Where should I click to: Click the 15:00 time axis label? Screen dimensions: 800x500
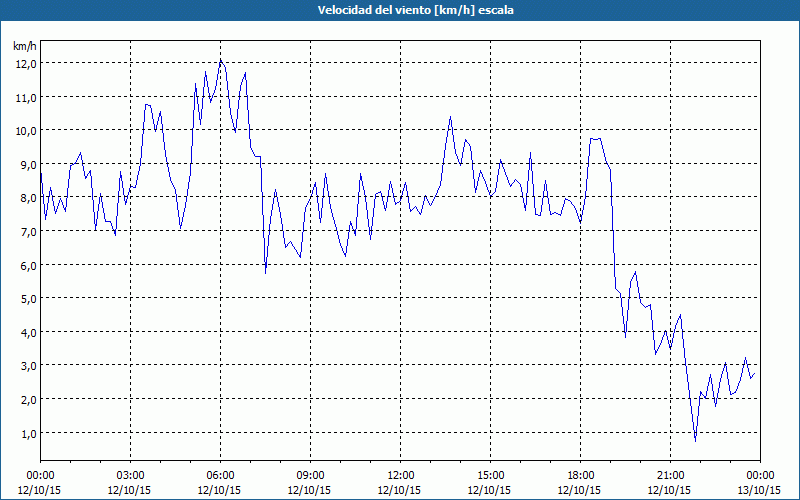490,476
